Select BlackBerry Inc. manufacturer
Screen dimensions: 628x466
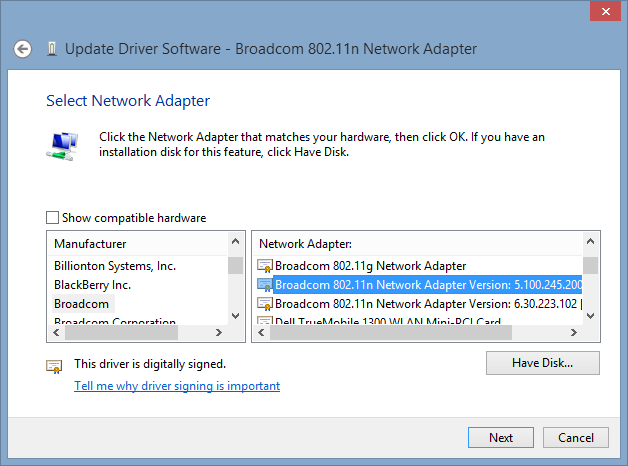click(x=93, y=285)
